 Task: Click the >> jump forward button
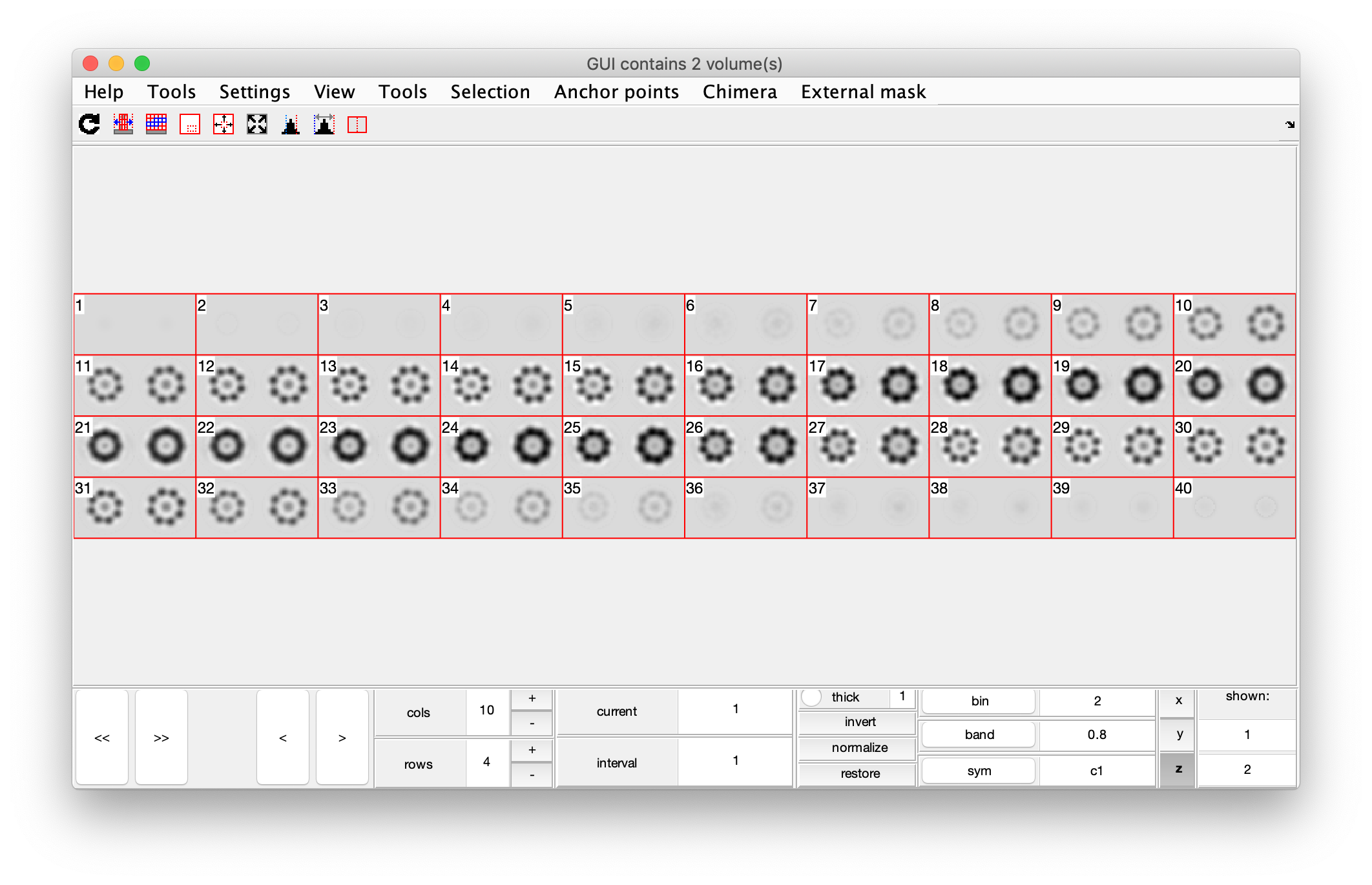[x=161, y=738]
